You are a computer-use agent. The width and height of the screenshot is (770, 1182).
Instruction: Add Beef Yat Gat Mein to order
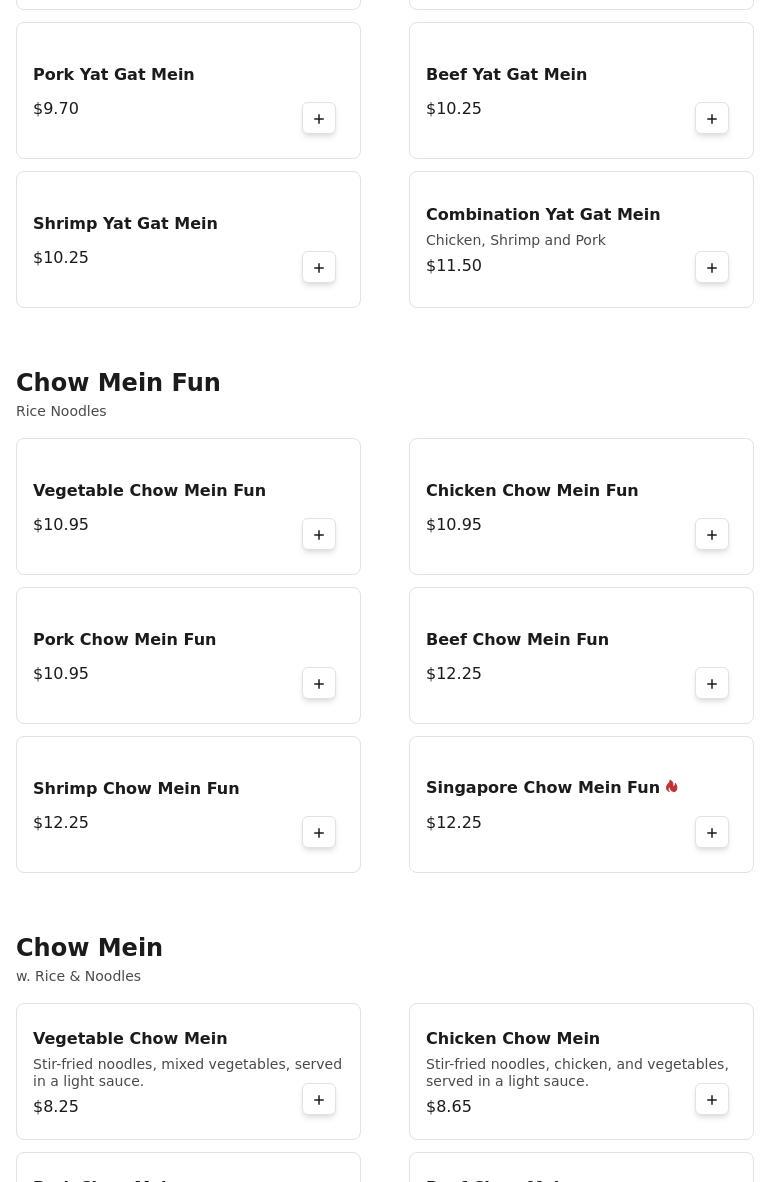(712, 119)
